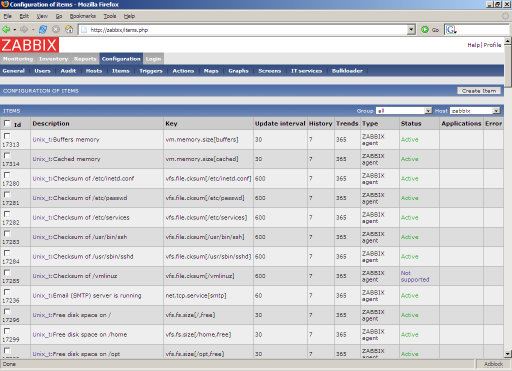Open the Bookmarks menu
512x371 pixels.
[82, 16]
